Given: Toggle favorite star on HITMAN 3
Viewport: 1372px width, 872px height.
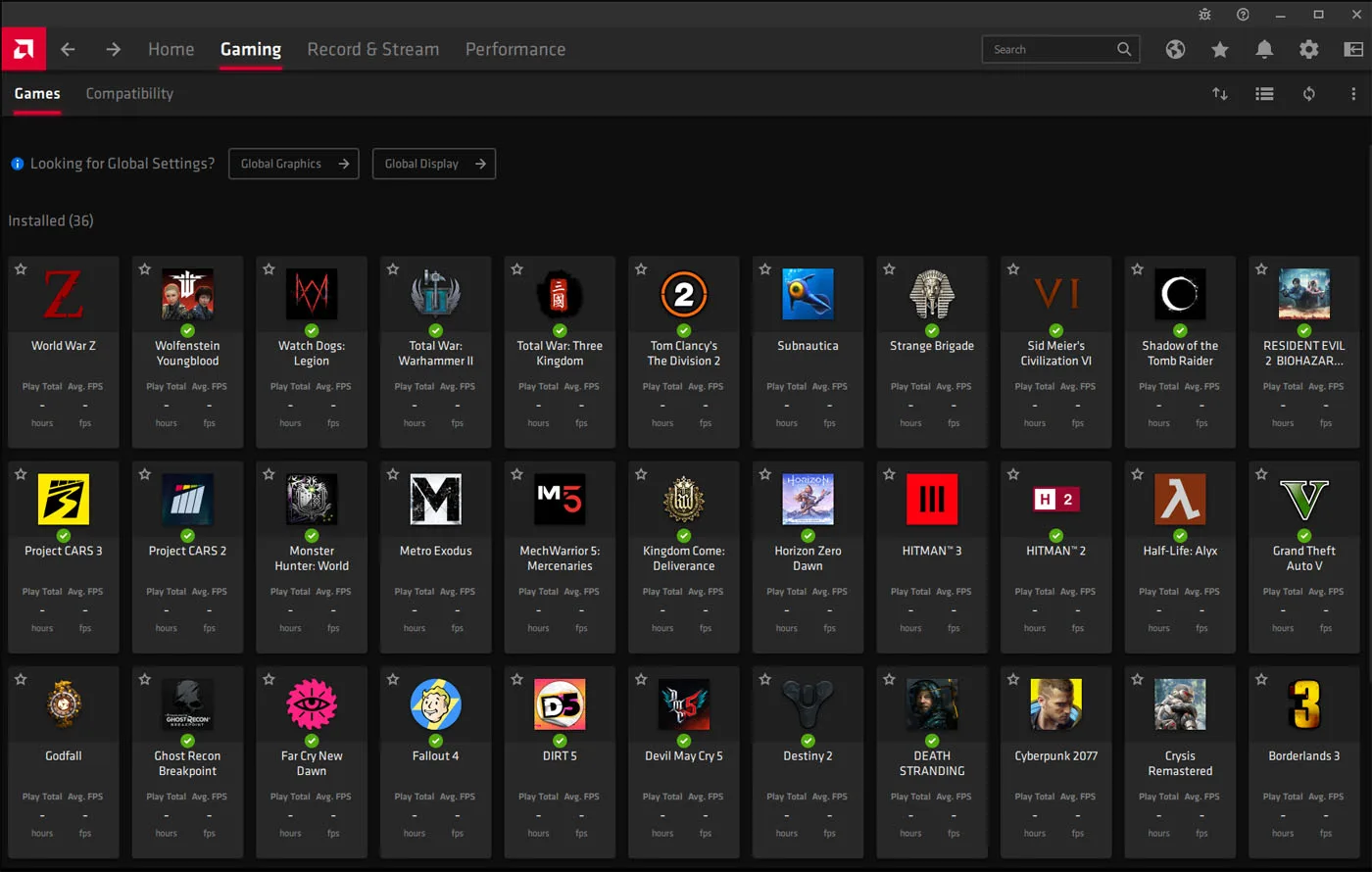Looking at the screenshot, I should tap(889, 473).
